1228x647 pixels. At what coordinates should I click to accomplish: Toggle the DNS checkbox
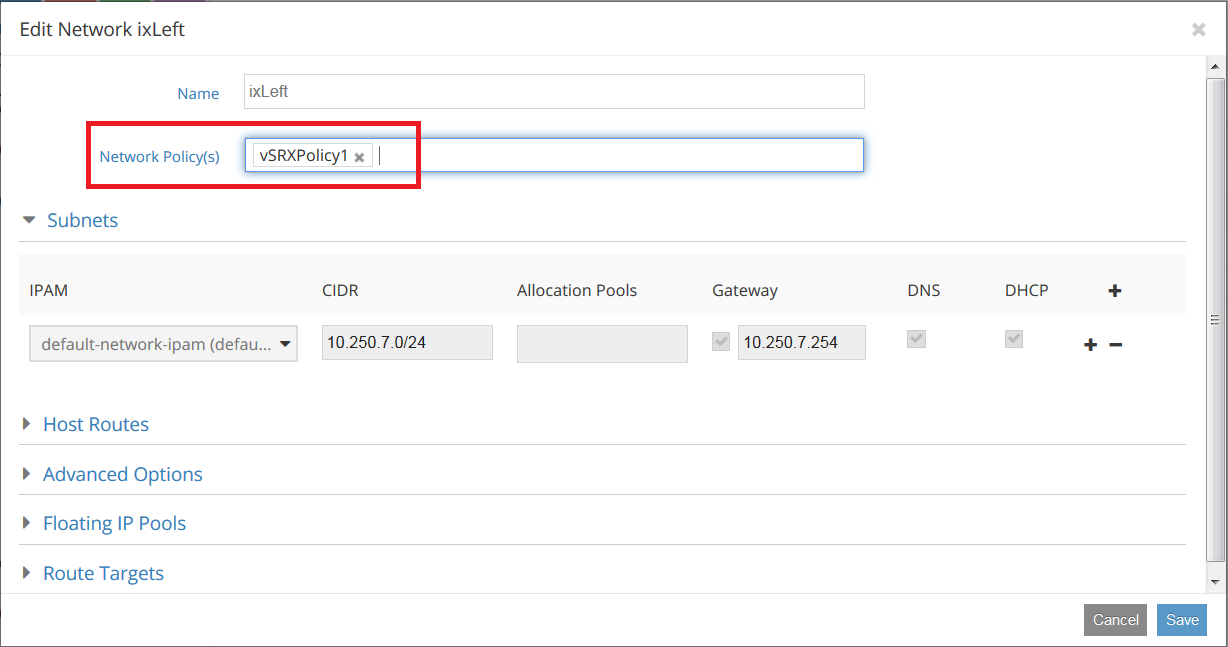916,340
